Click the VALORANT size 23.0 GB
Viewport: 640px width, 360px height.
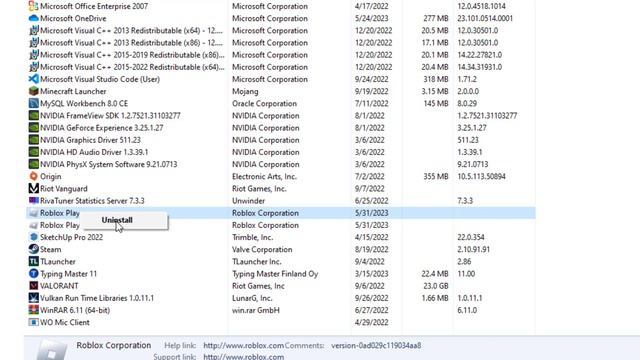[436, 286]
